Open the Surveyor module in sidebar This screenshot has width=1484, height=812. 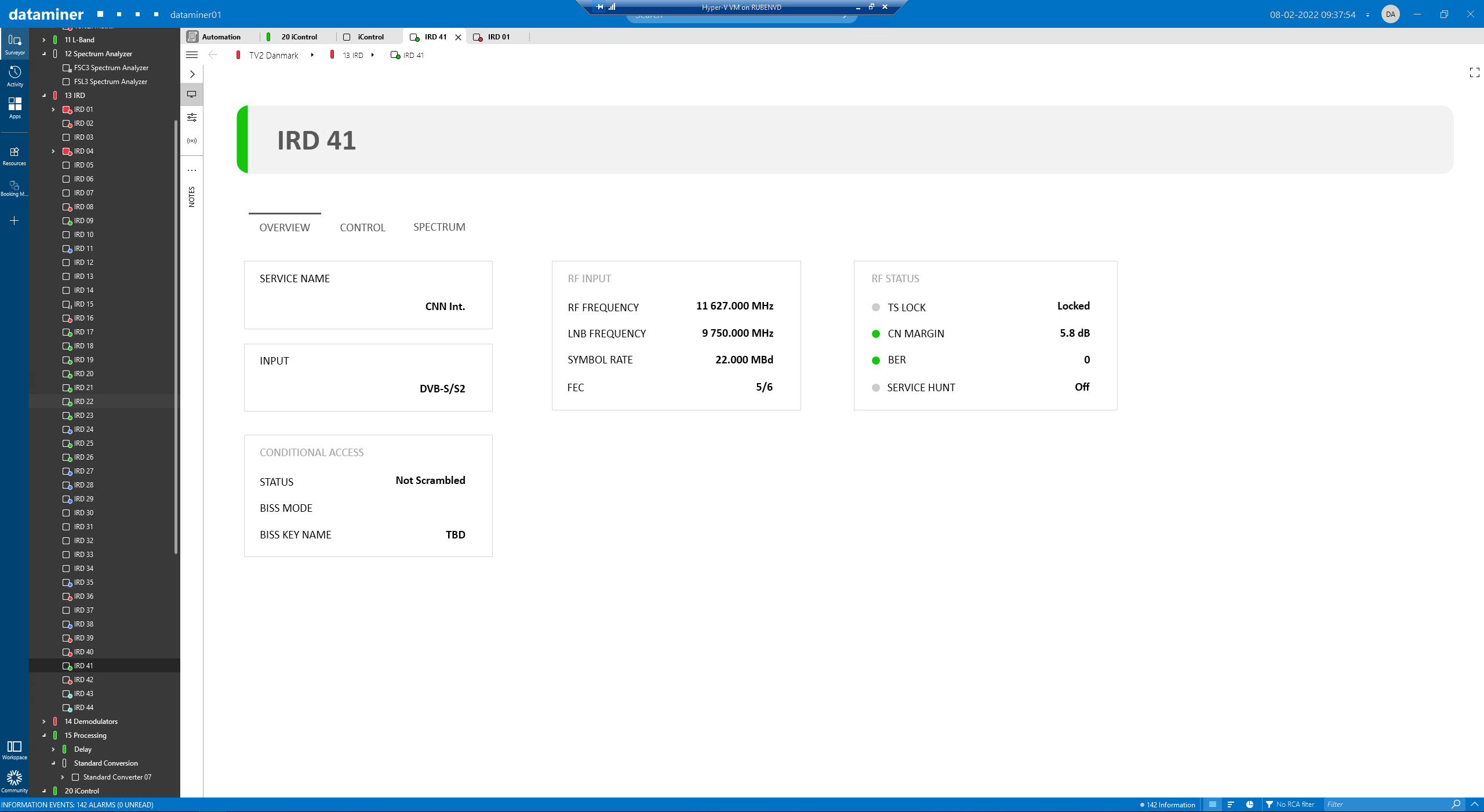tap(14, 44)
